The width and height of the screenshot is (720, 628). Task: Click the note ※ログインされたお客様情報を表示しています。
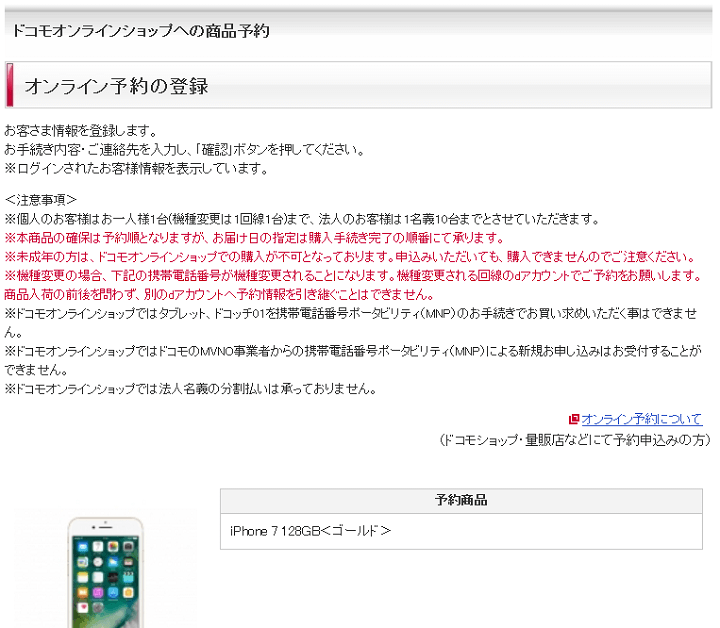point(137,169)
